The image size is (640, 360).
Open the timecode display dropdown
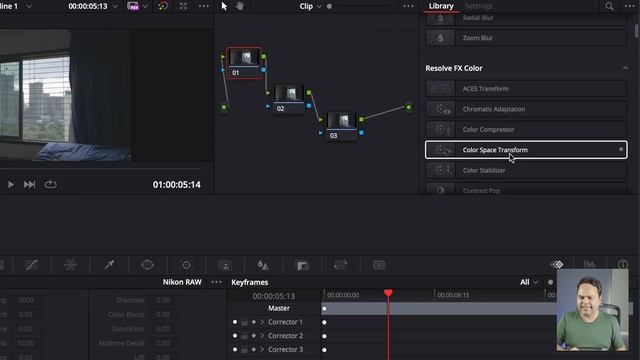click(115, 7)
